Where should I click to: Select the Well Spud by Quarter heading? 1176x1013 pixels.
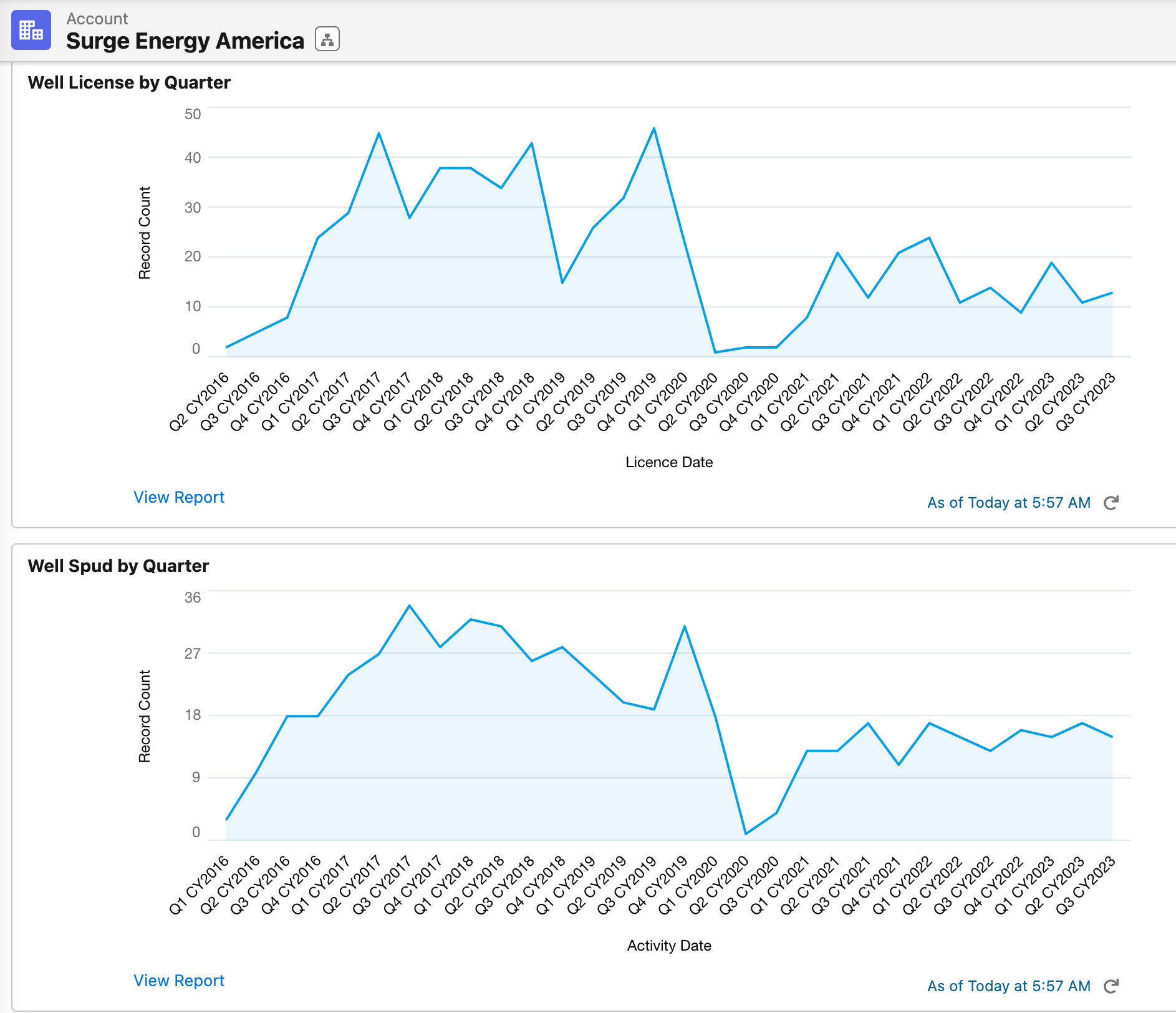118,565
